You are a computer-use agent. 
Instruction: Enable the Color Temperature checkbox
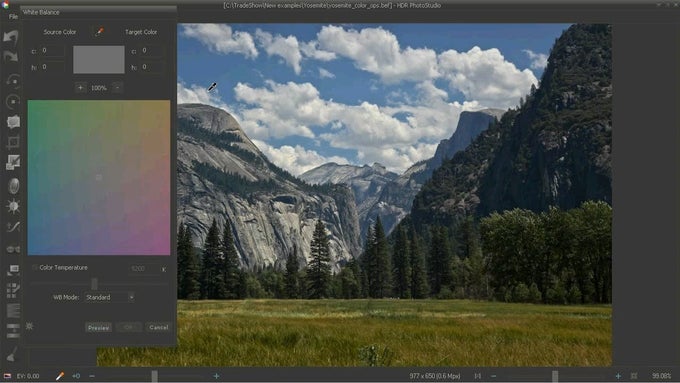click(34, 268)
